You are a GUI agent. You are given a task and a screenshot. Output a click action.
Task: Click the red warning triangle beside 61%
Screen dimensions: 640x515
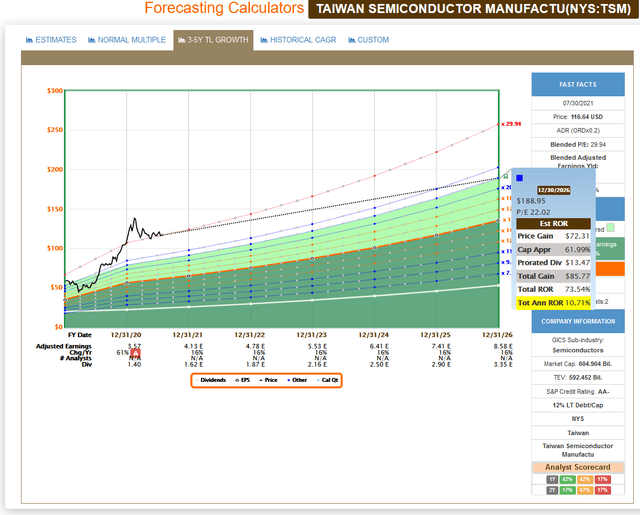point(136,353)
